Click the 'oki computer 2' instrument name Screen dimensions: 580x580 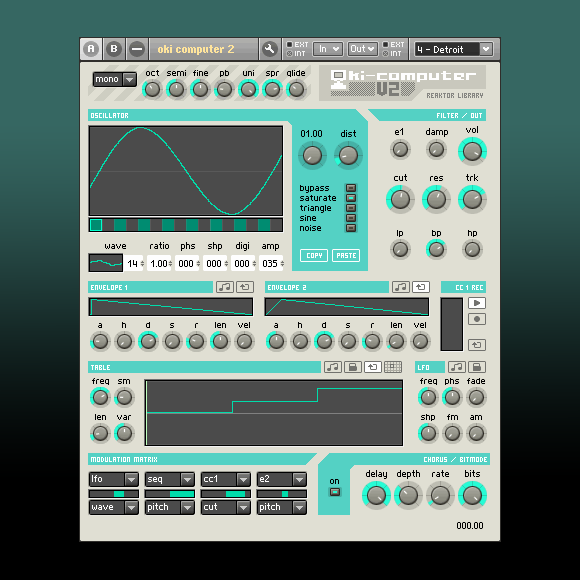(x=196, y=49)
